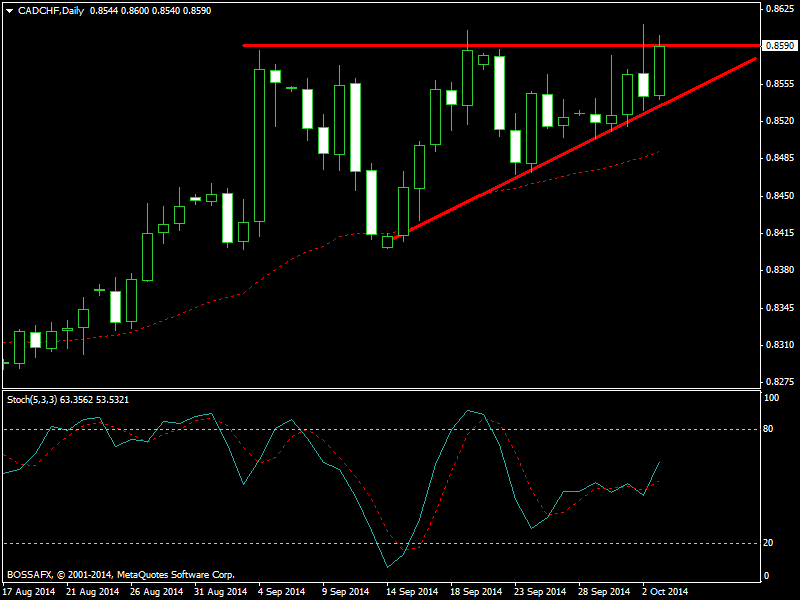Click the 31 Aug 2014 date label
This screenshot has width=800, height=600.
tap(220, 592)
